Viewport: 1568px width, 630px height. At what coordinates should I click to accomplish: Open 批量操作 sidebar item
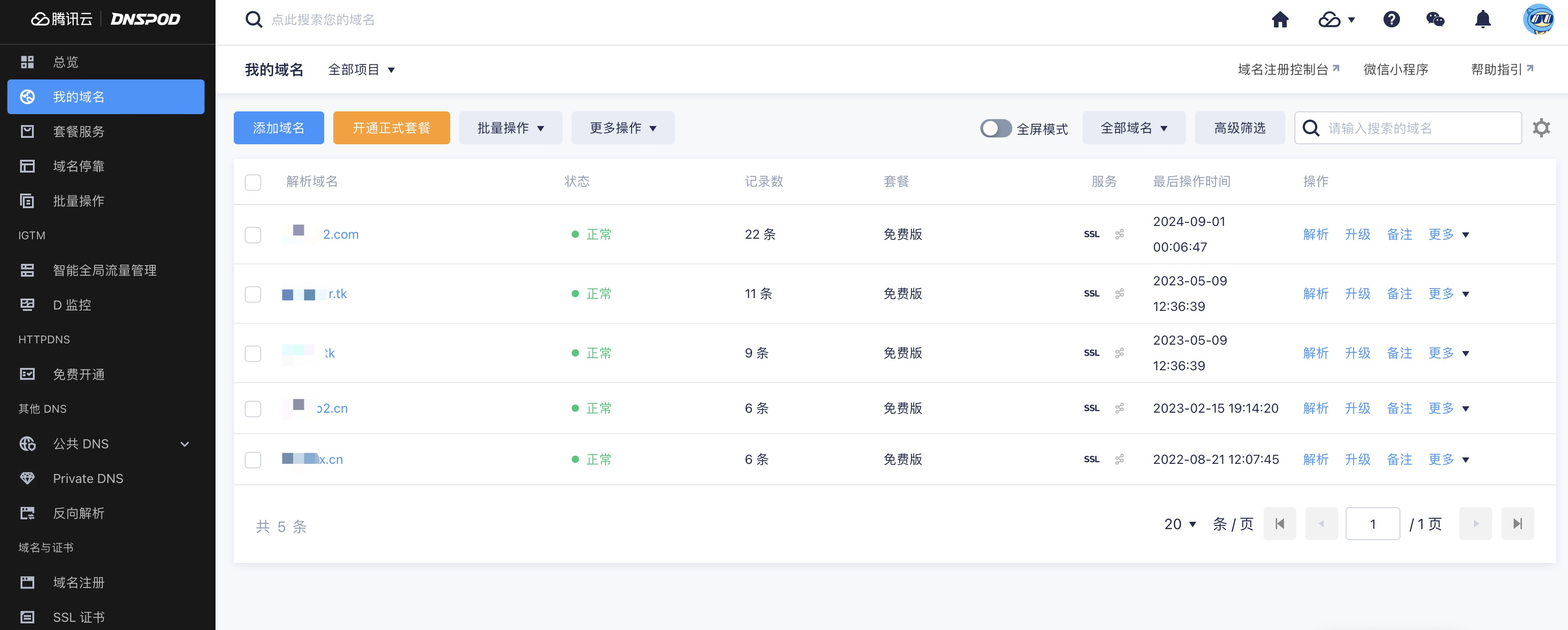coord(106,201)
